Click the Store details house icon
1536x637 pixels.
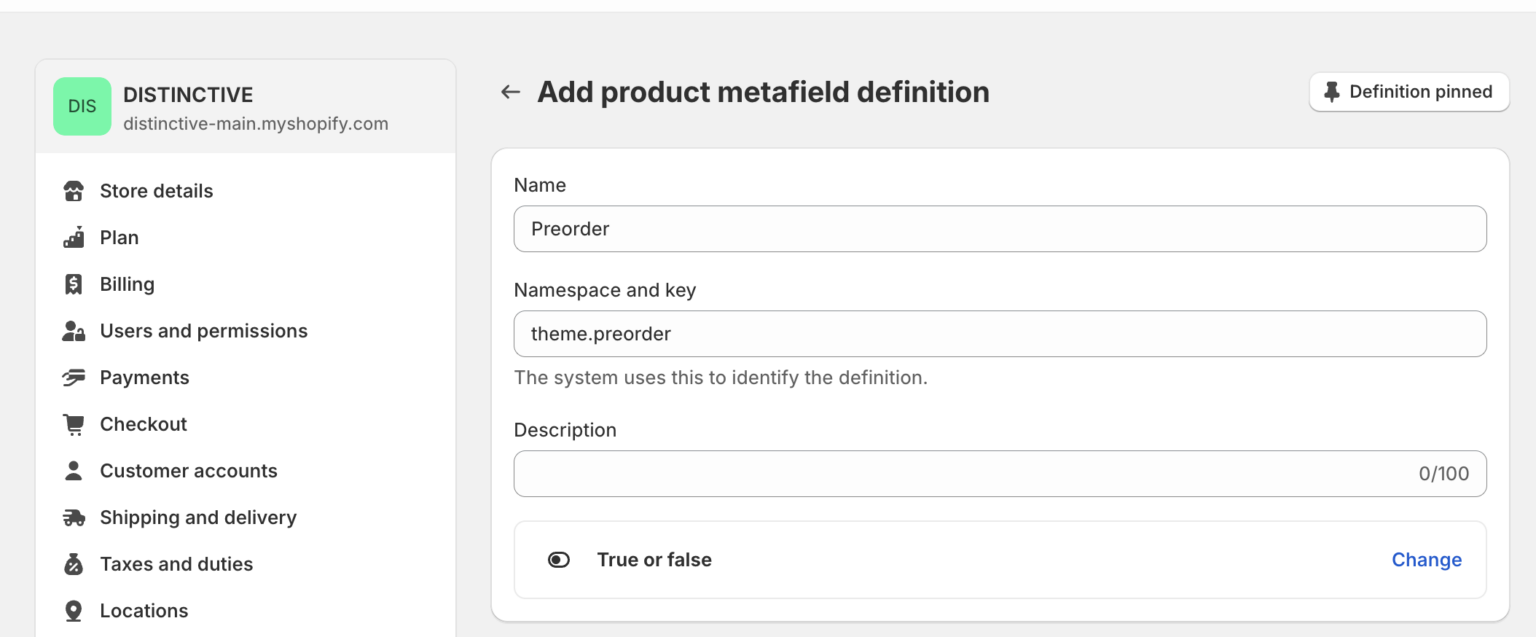pos(74,190)
